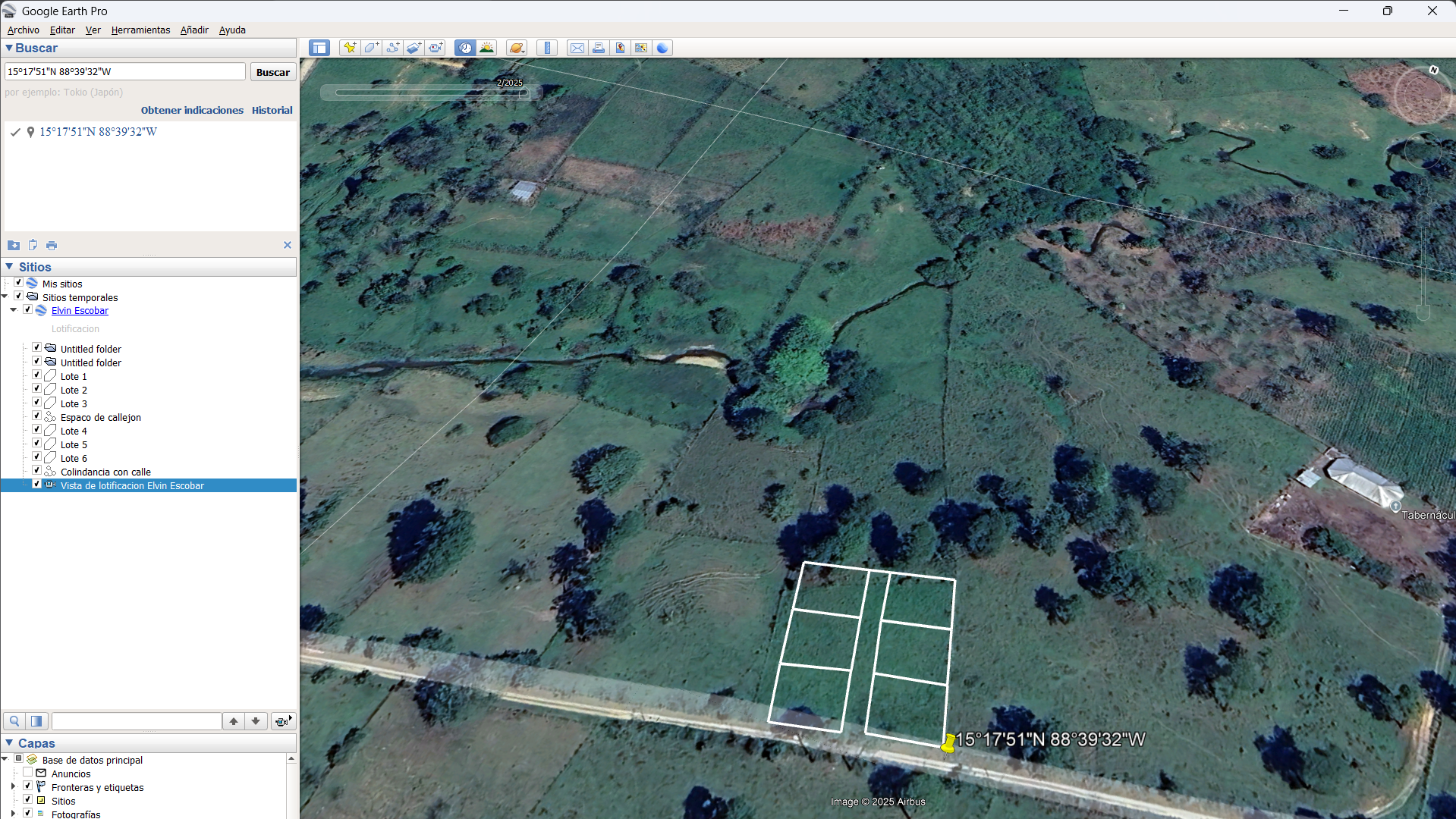The width and height of the screenshot is (1456, 819).
Task: Print the current view
Action: click(x=599, y=47)
